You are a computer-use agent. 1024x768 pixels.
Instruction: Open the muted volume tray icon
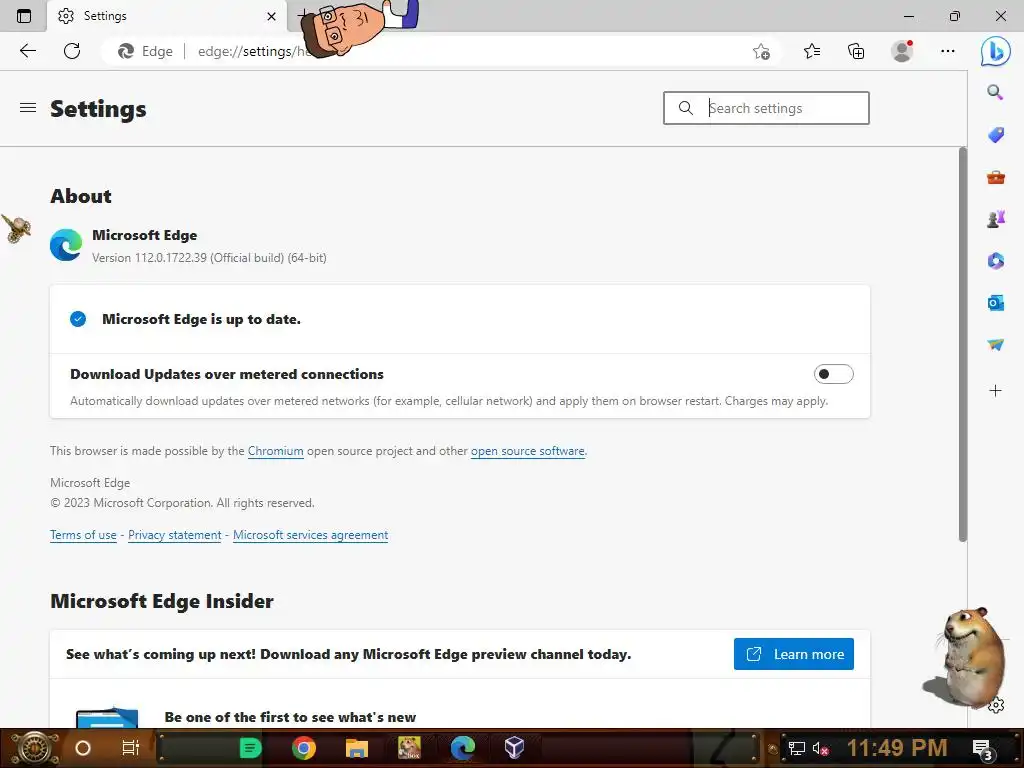pos(821,748)
